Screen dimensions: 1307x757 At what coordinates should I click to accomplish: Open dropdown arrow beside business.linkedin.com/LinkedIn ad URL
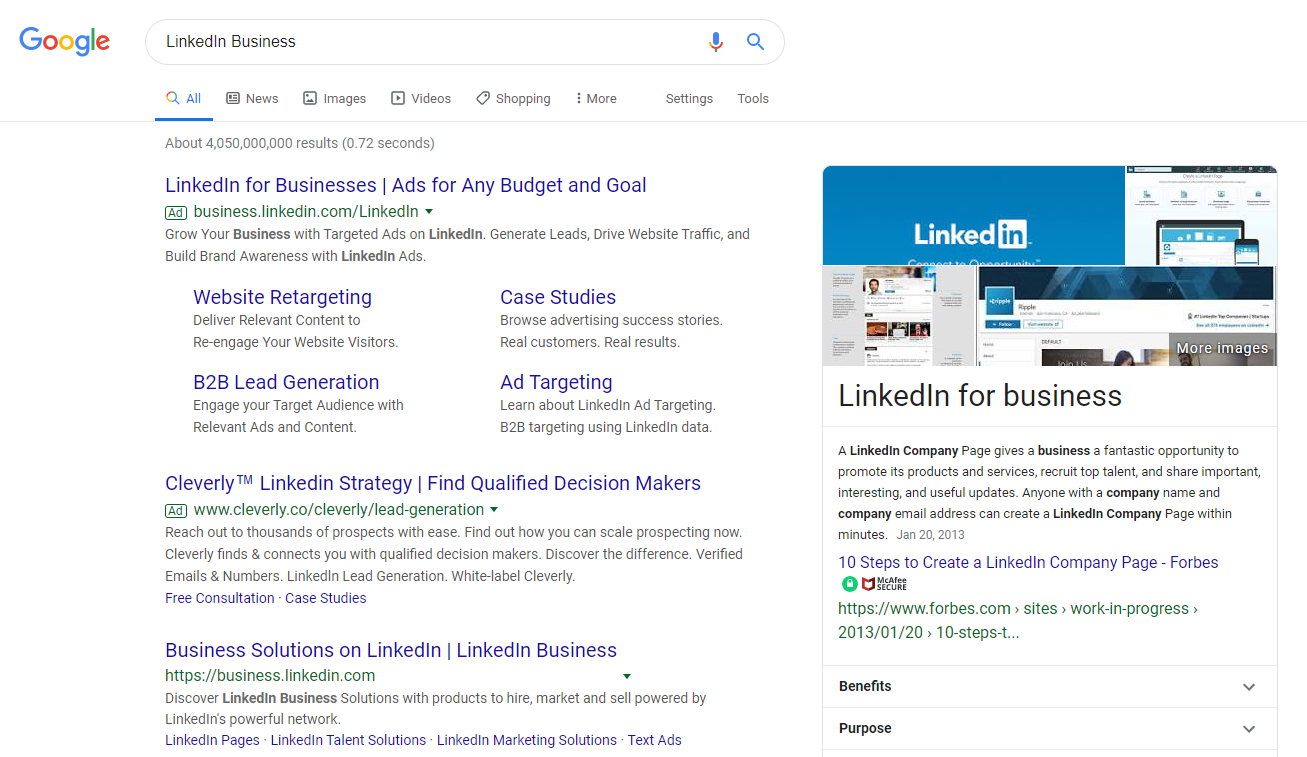click(429, 212)
